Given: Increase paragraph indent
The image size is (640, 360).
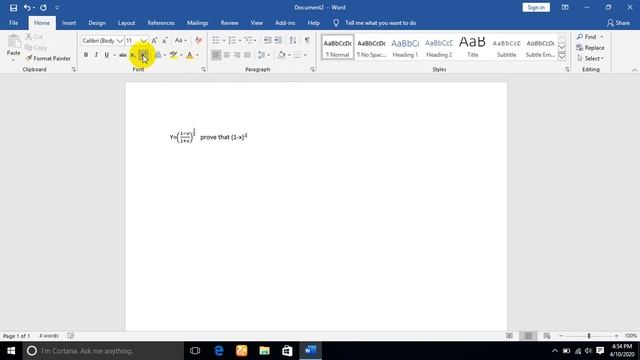Looking at the screenshot, I should click(278, 40).
